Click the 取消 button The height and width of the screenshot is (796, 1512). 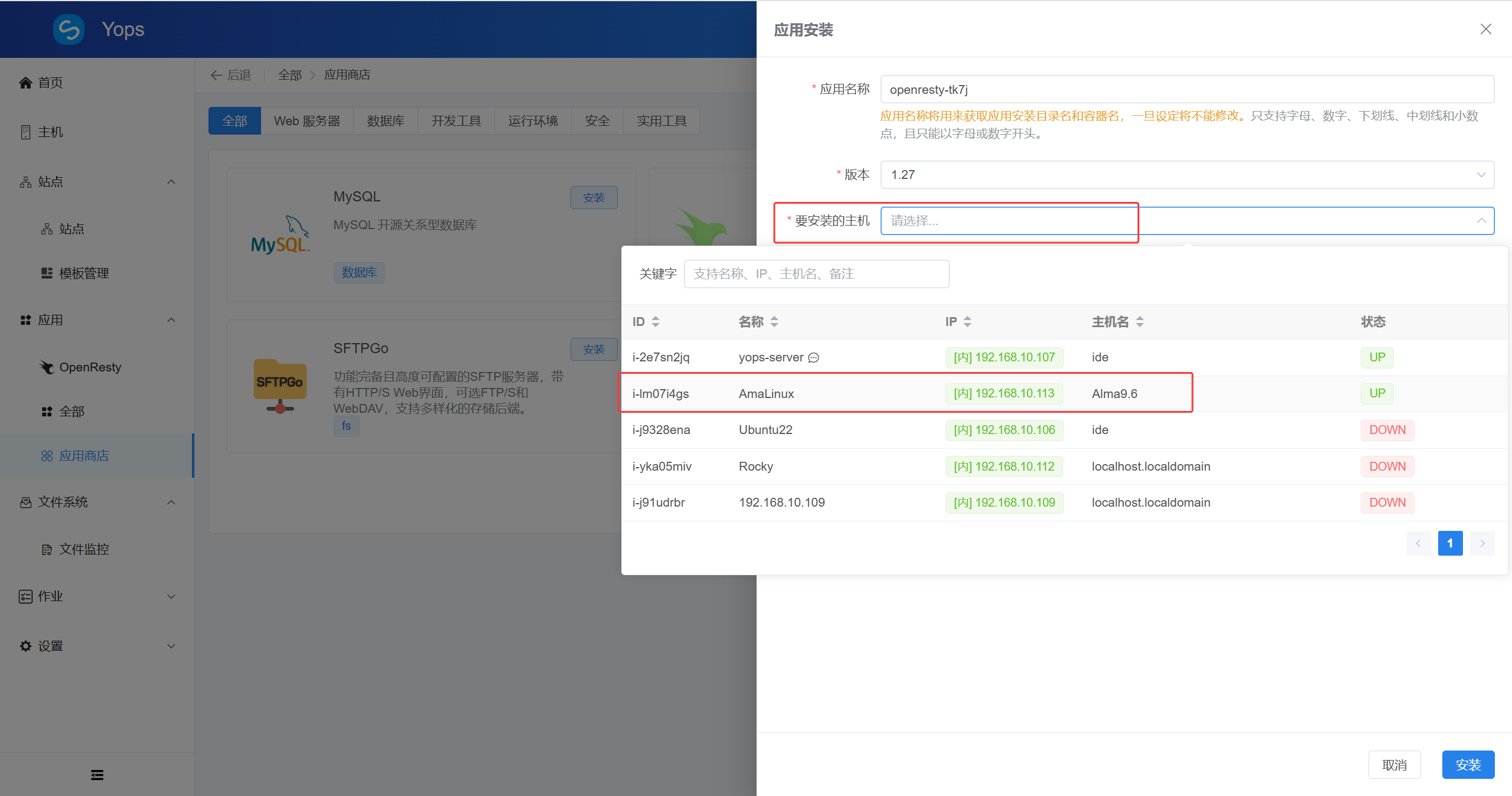[x=1394, y=765]
